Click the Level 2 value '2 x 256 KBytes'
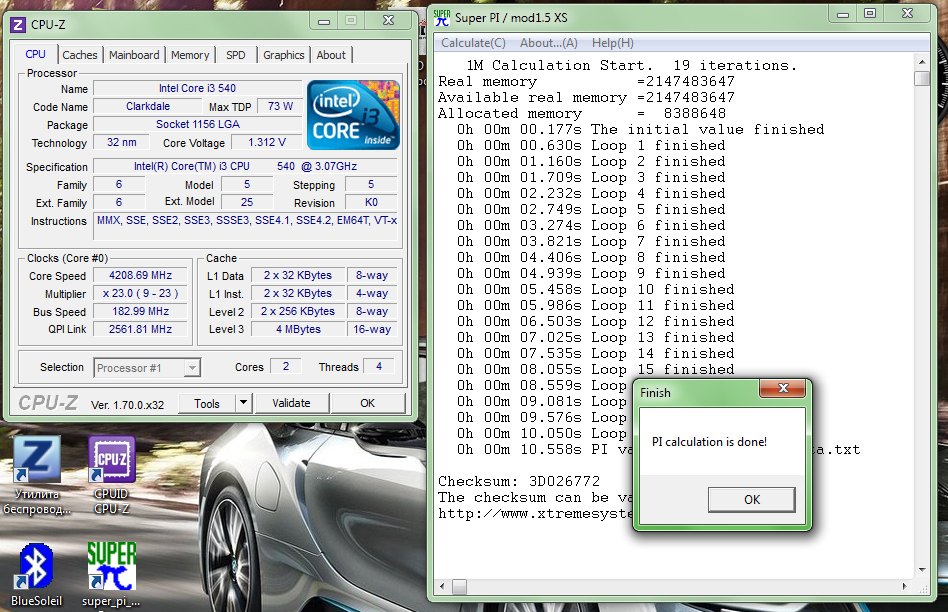Image resolution: width=948 pixels, height=612 pixels. (x=298, y=311)
